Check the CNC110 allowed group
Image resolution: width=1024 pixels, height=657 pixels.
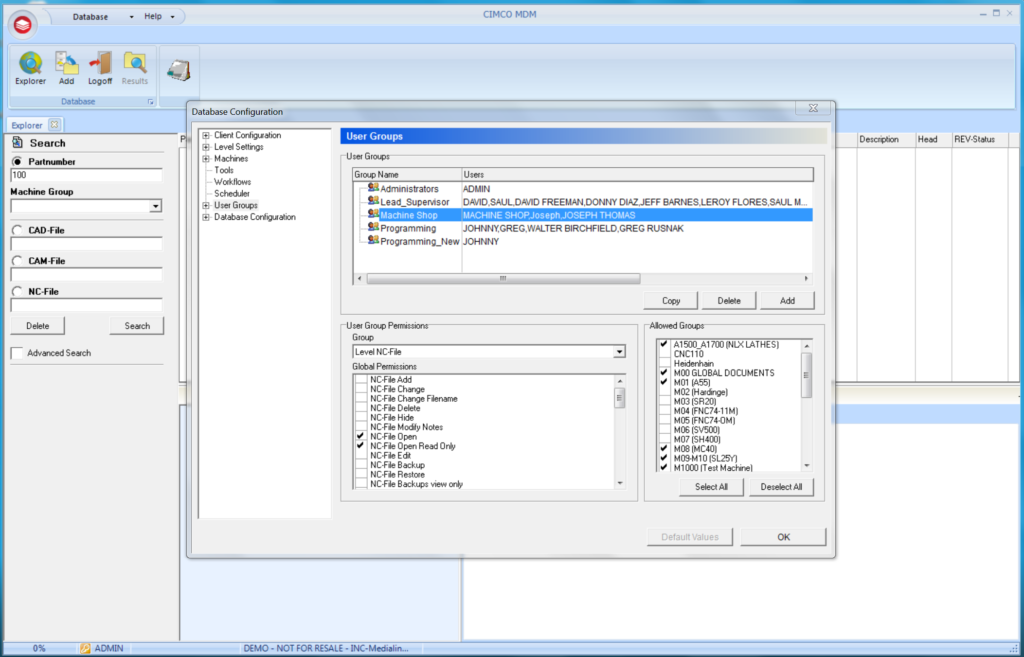point(664,354)
